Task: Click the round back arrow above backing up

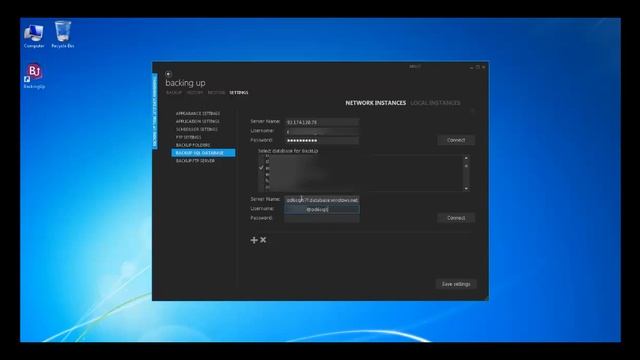Action: [x=168, y=74]
